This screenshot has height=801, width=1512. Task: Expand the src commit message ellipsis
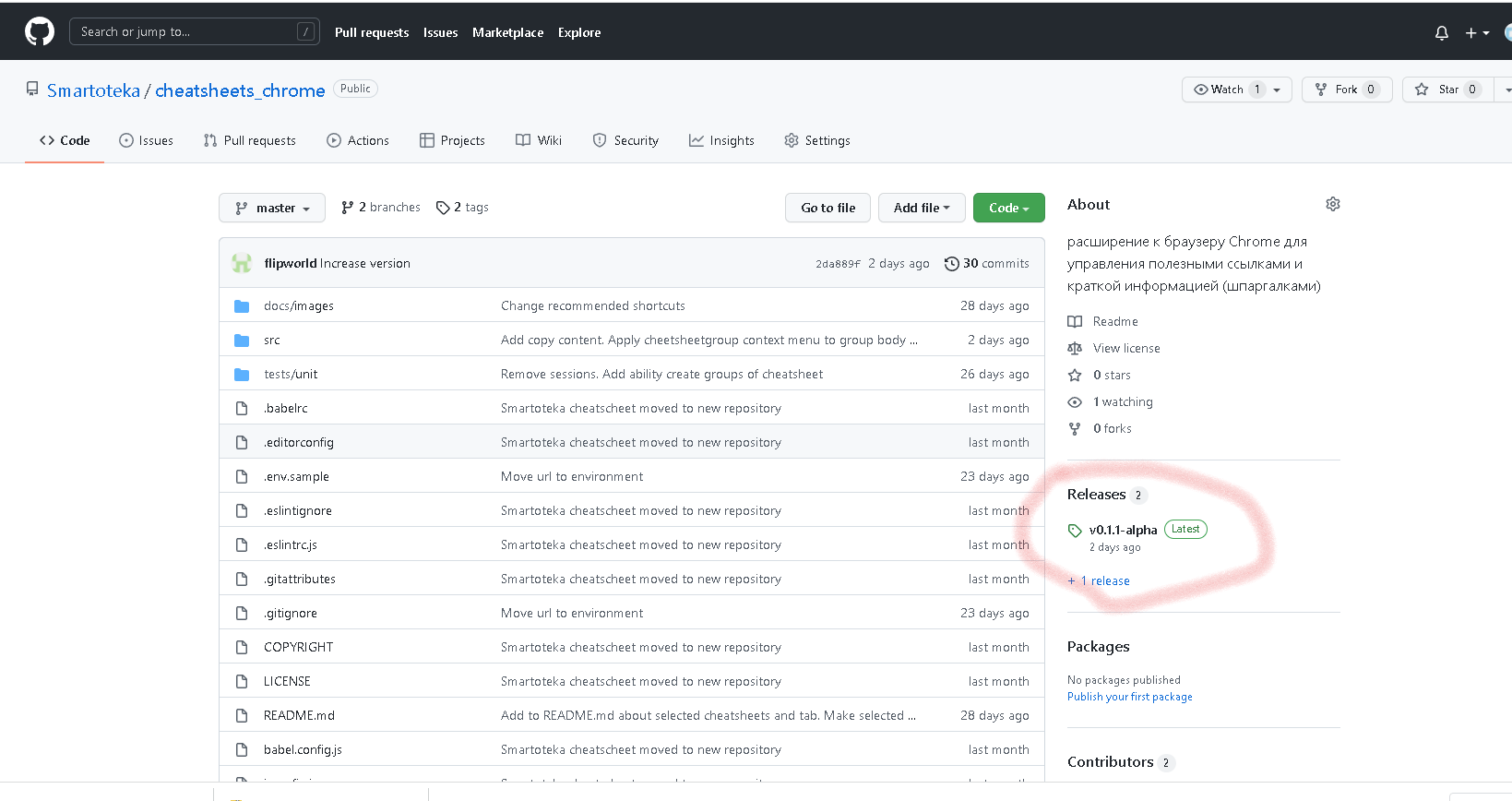point(913,341)
